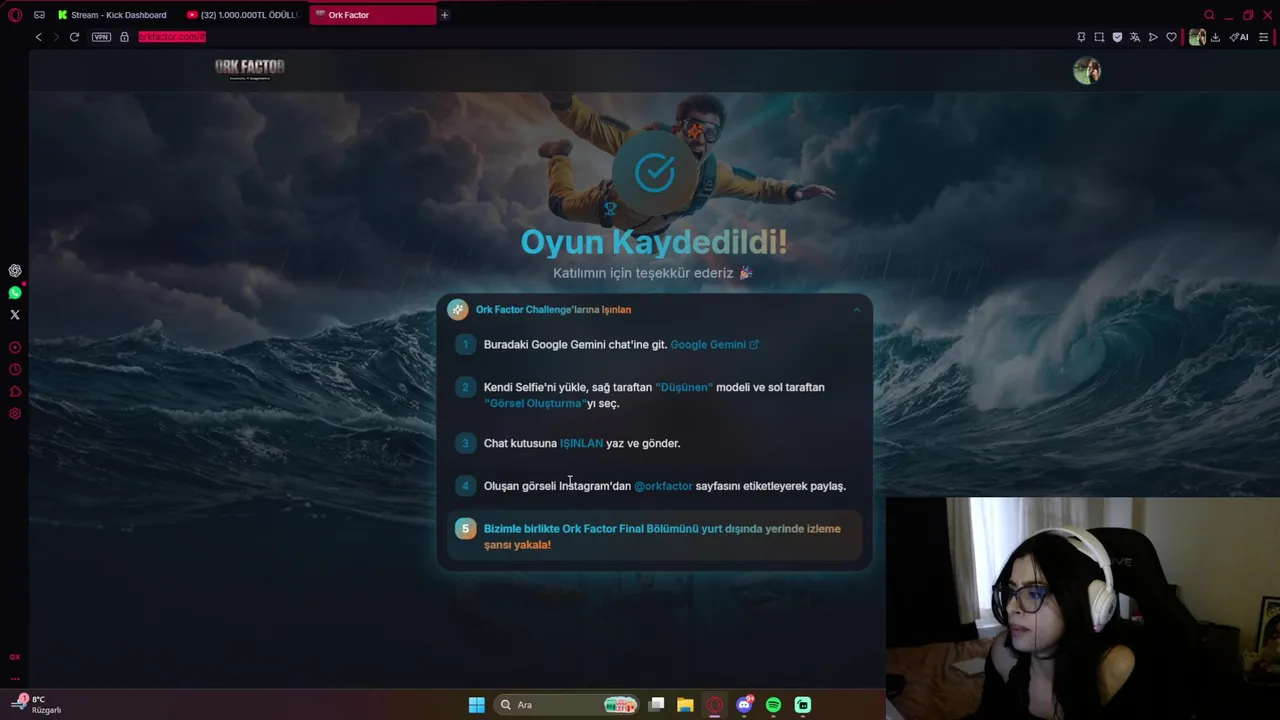
Task: Open the sidebar three-dots more menu
Action: click(15, 678)
